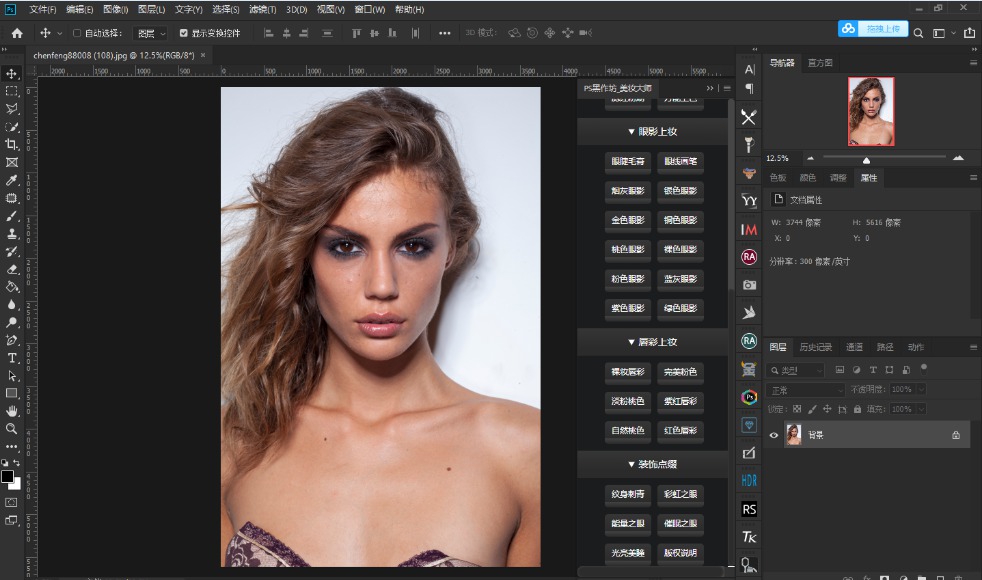Open the camera plugin panel icon
Screen dimensions: 982x580
tap(749, 285)
